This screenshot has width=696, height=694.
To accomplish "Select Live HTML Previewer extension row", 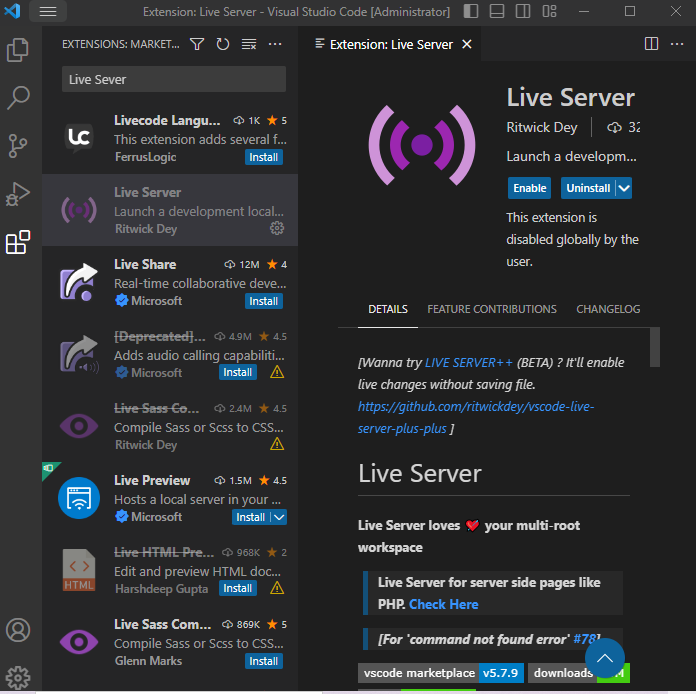I will point(170,570).
